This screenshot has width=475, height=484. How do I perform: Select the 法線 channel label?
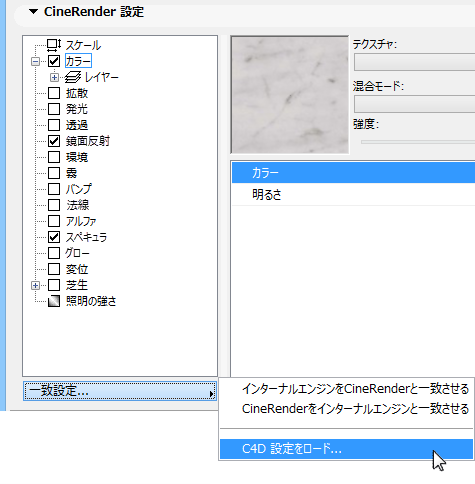coord(77,205)
